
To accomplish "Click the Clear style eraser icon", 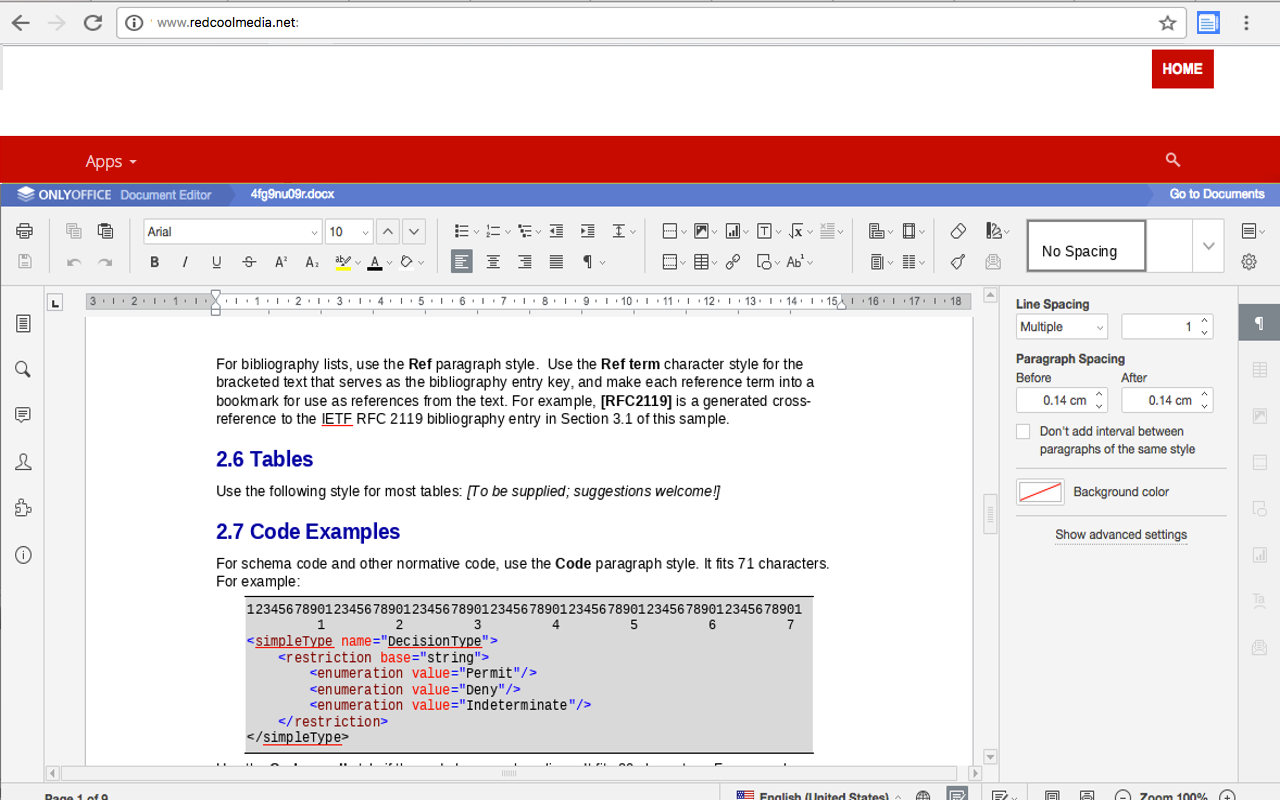I will tap(958, 231).
